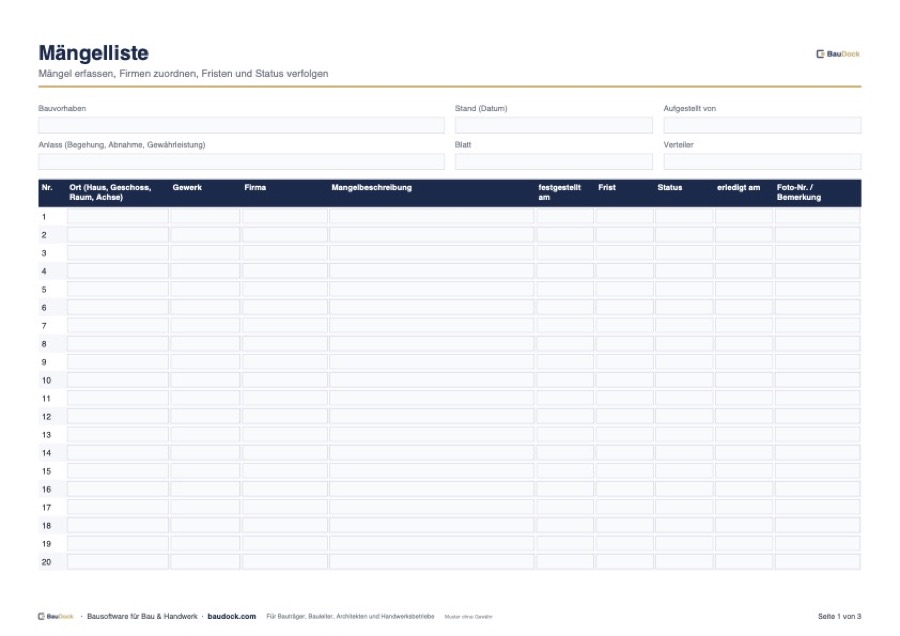Click the 'Gewerk' column header

click(187, 188)
